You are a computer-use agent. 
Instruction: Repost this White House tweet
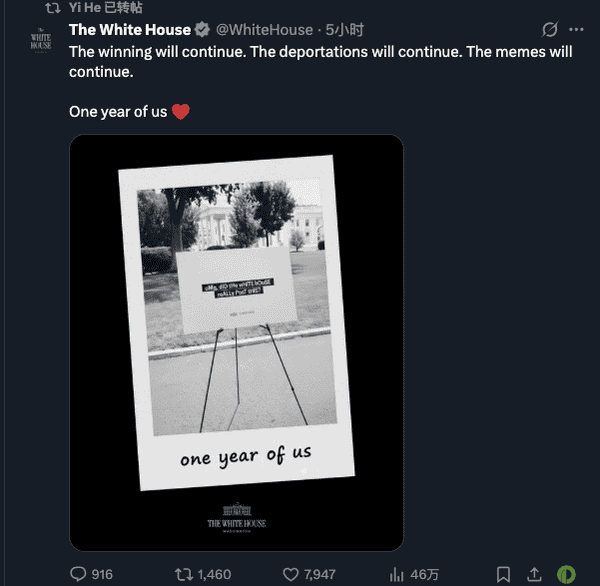click(184, 574)
